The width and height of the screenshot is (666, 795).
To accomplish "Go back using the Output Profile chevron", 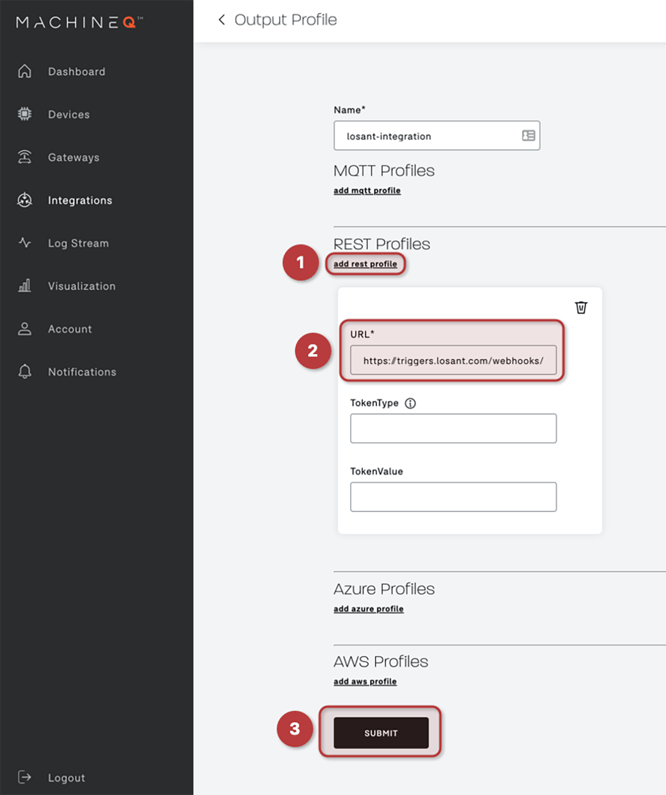I will [x=221, y=20].
